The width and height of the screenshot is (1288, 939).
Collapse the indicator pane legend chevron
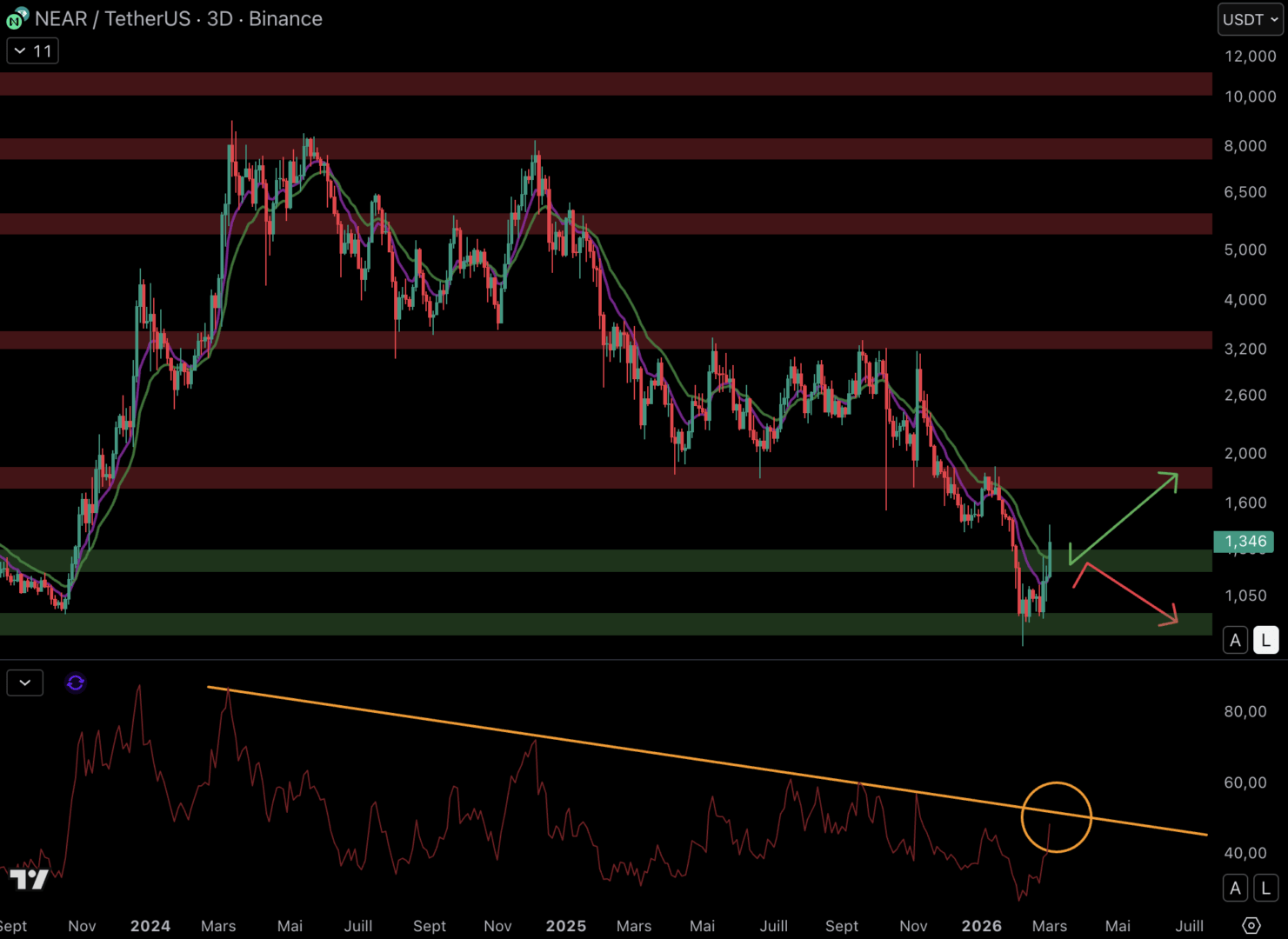coord(25,683)
